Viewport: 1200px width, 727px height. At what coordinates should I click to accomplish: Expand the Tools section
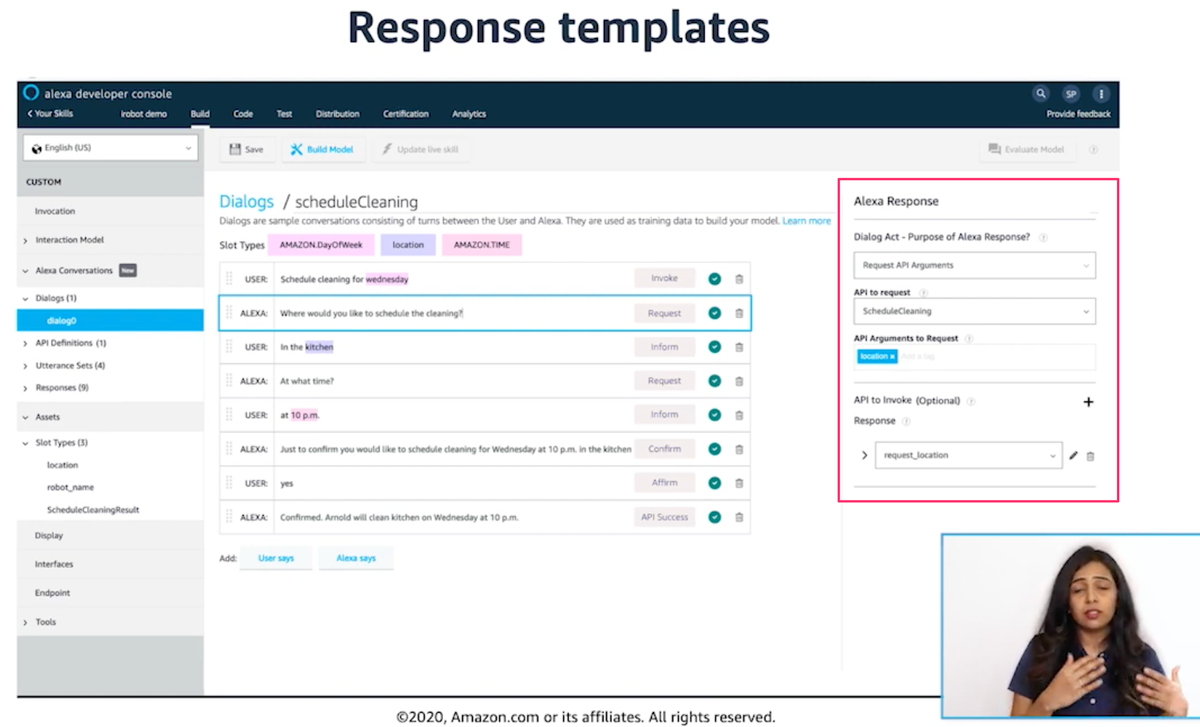click(x=25, y=622)
